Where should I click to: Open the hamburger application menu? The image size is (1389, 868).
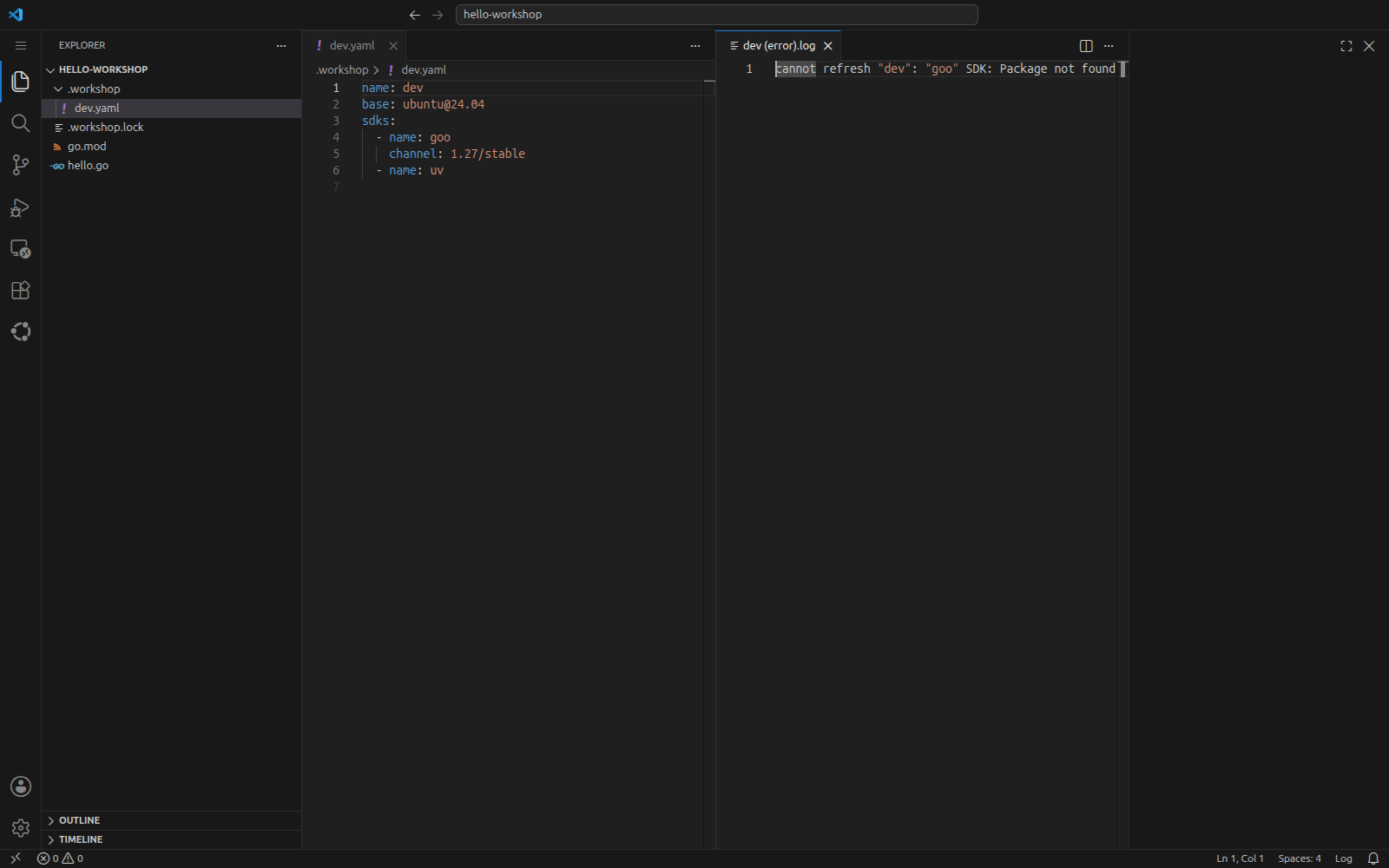pos(21,45)
